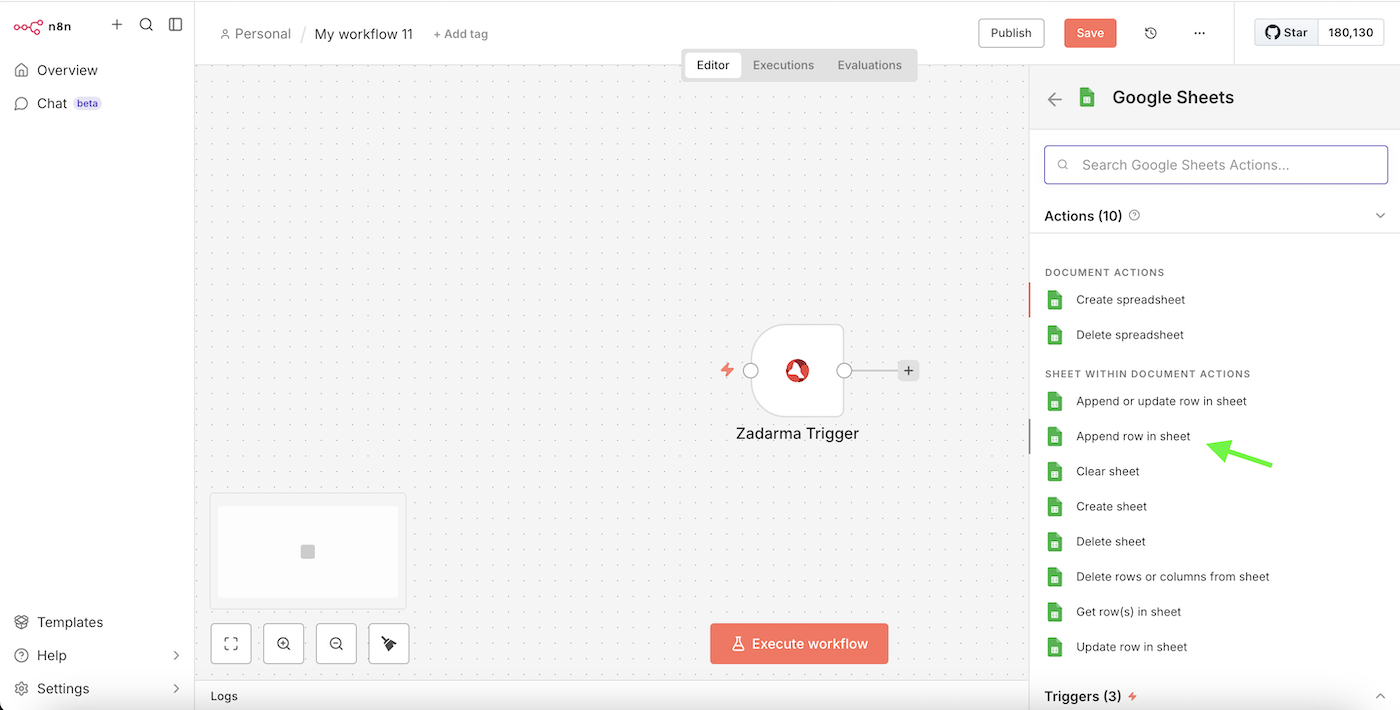Open search via magnifier icon in sidebar

click(146, 24)
